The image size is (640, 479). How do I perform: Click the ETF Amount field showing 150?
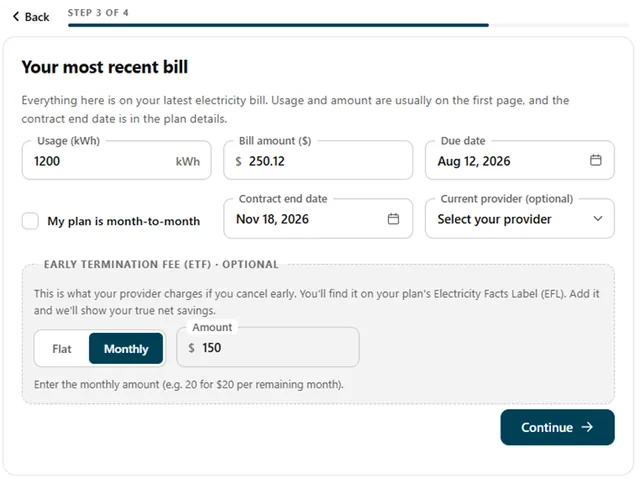coord(268,347)
